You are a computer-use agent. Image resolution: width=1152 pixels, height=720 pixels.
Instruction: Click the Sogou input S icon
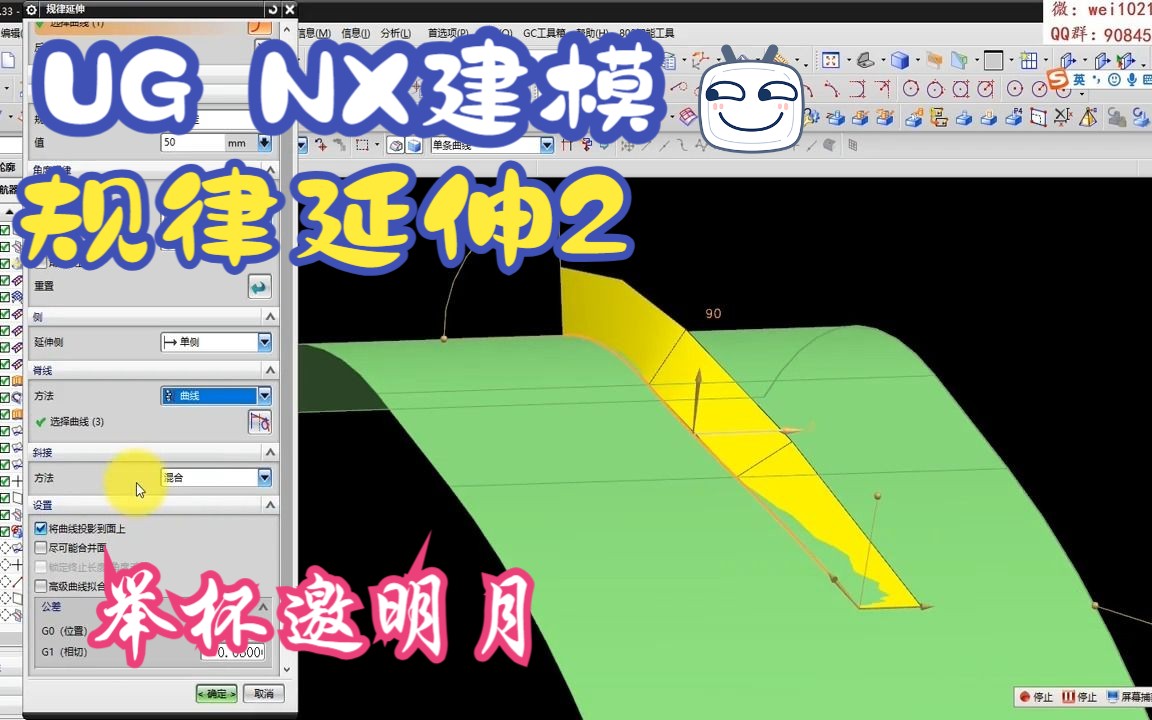pos(1058,80)
